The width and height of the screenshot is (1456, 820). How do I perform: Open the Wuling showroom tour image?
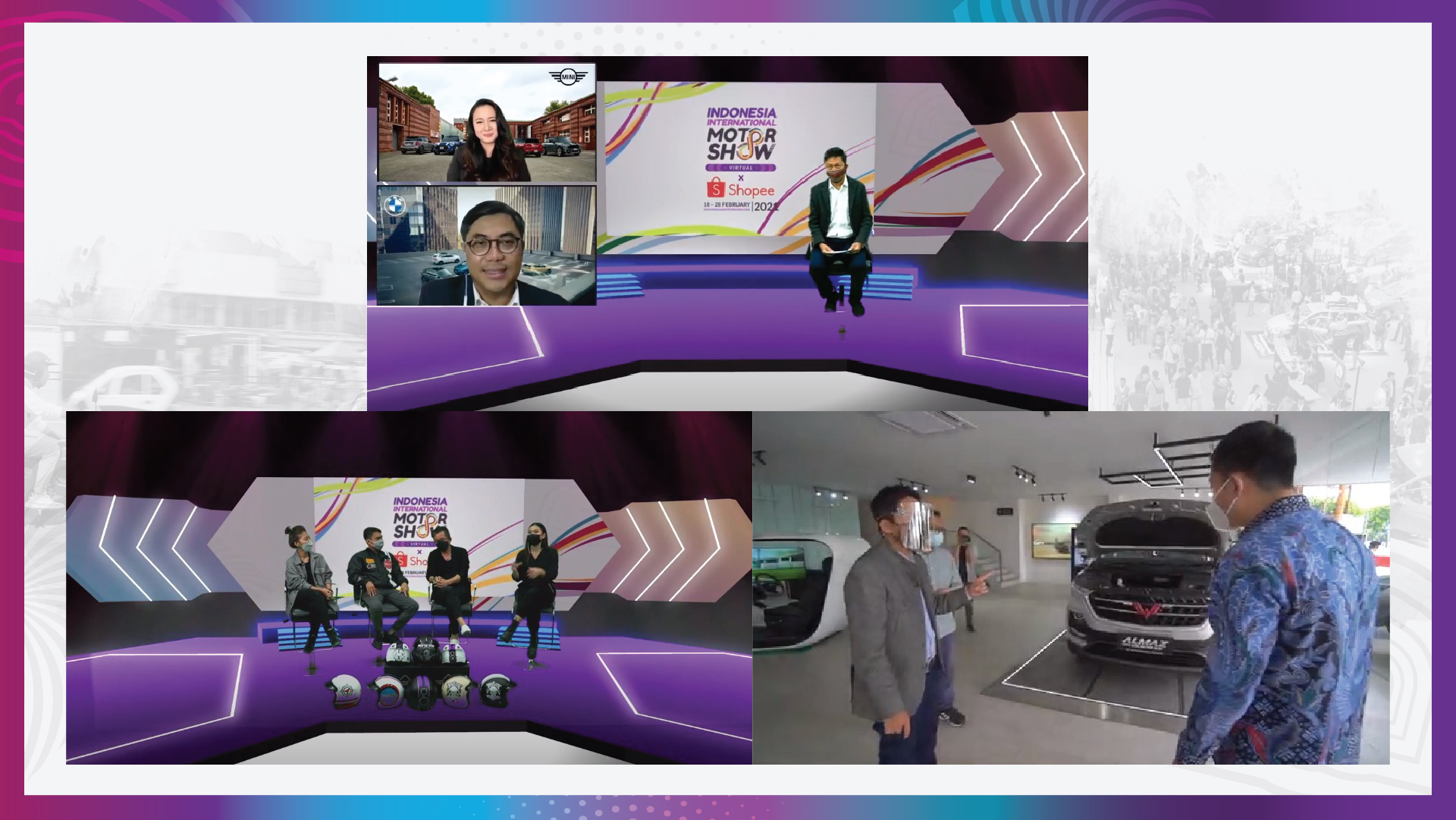click(x=1071, y=587)
